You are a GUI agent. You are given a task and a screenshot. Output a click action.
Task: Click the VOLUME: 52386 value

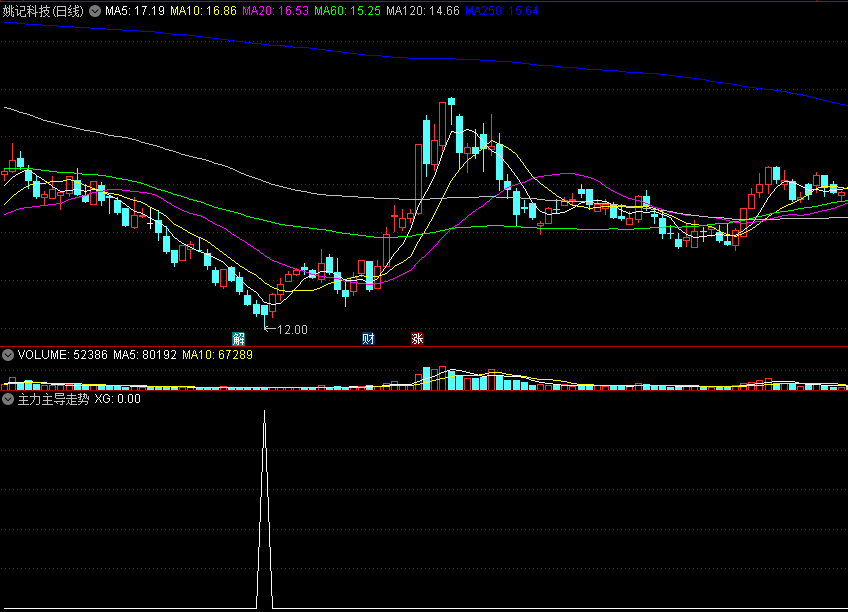(63, 355)
